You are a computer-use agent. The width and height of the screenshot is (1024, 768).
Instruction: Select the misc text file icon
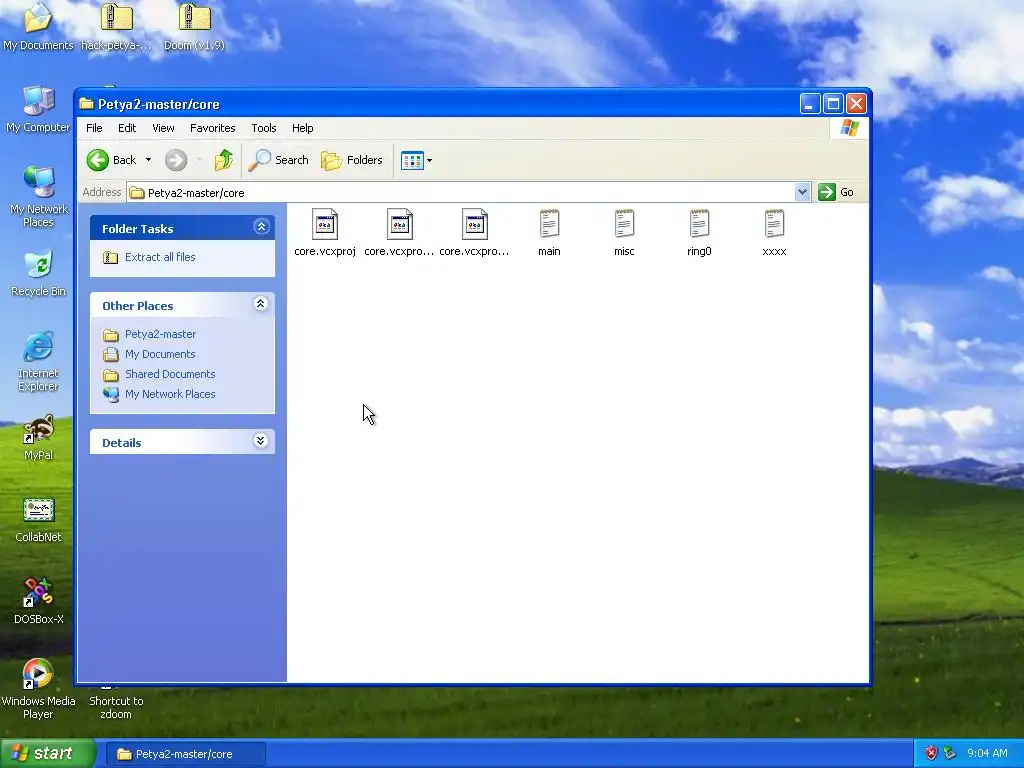(x=624, y=224)
